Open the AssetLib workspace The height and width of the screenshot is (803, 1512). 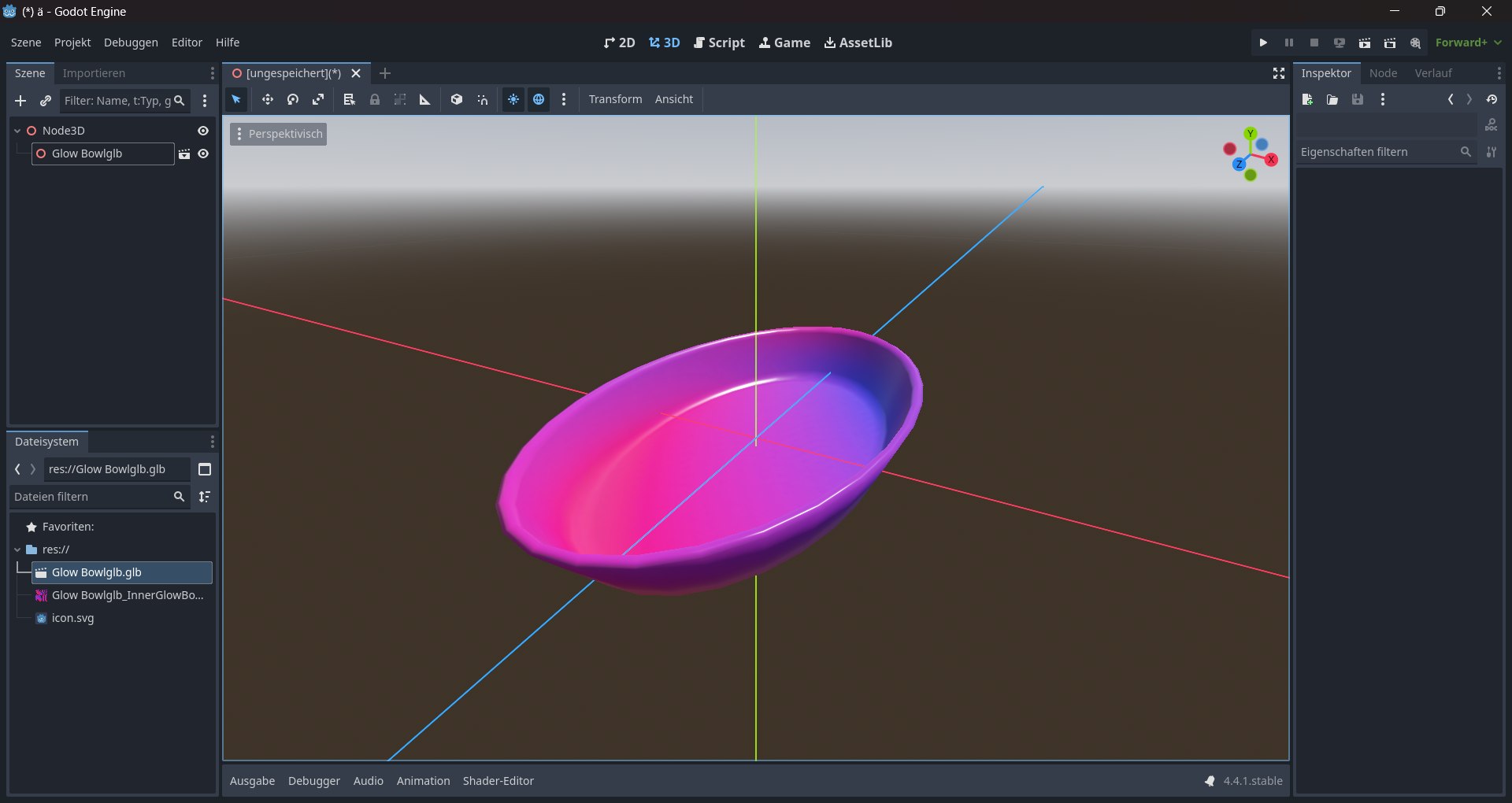click(858, 43)
